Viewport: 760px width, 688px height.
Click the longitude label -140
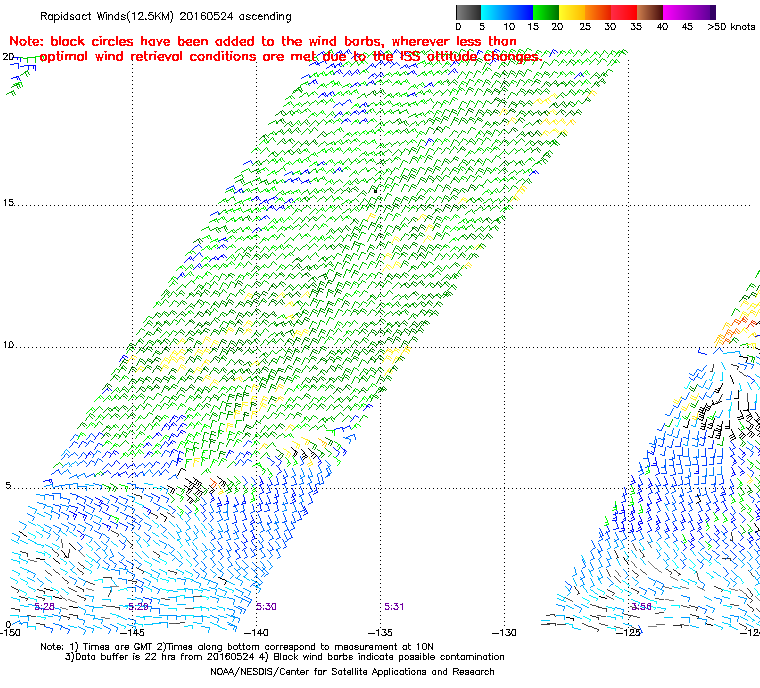pos(256,633)
